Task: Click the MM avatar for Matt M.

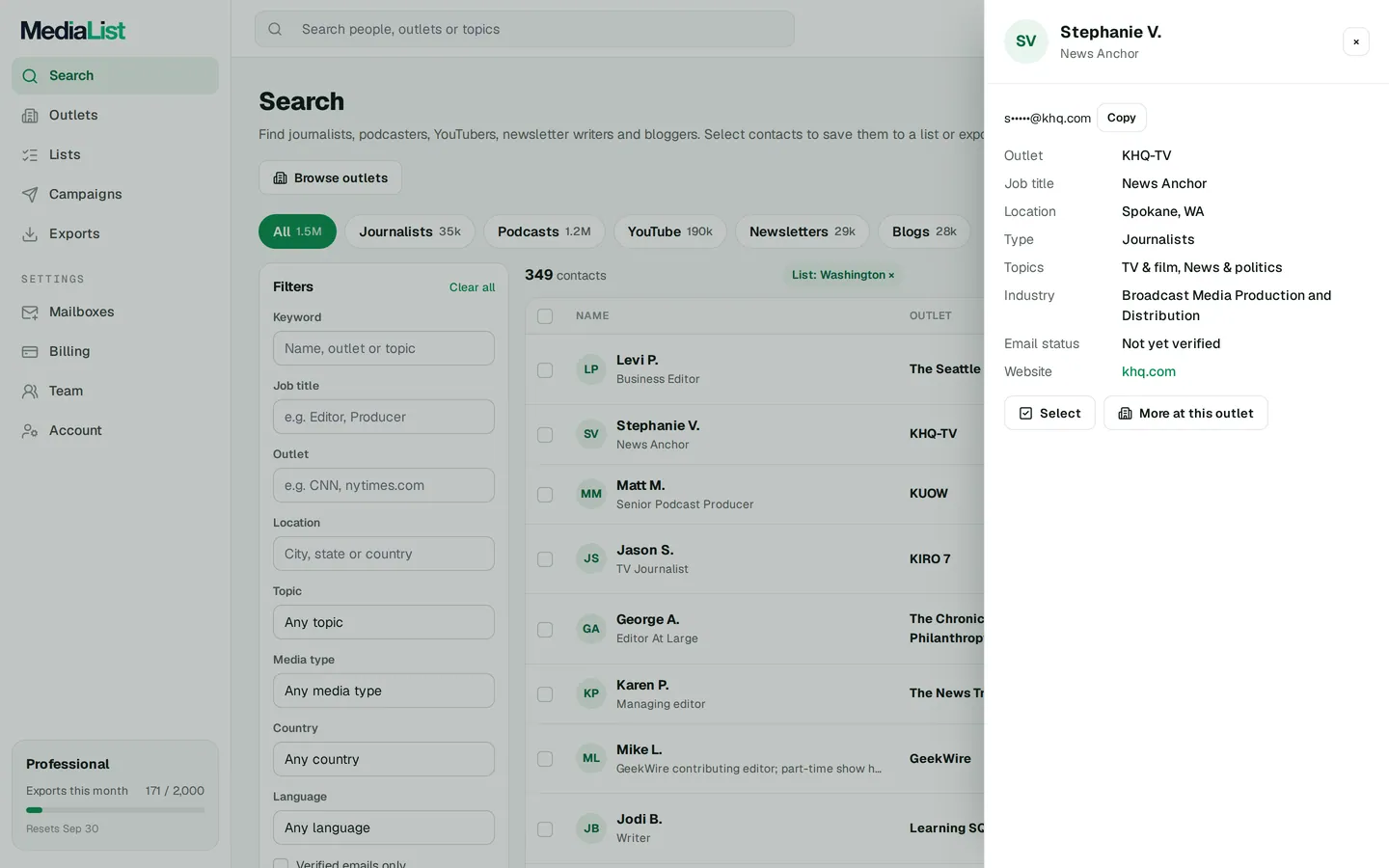Action: click(591, 494)
